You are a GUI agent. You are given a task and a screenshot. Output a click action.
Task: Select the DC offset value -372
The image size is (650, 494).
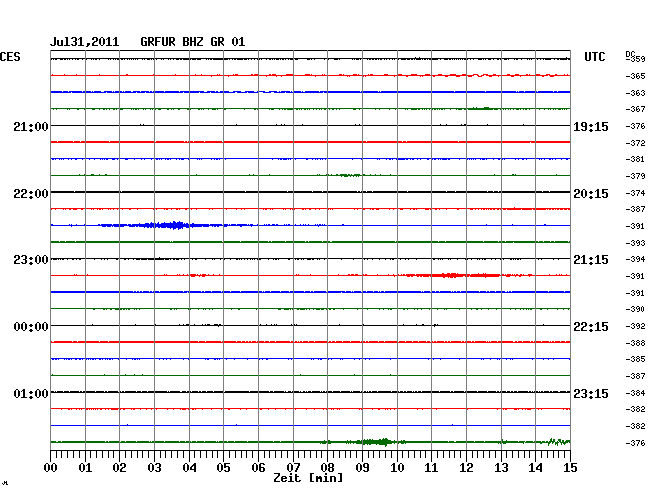(635, 143)
